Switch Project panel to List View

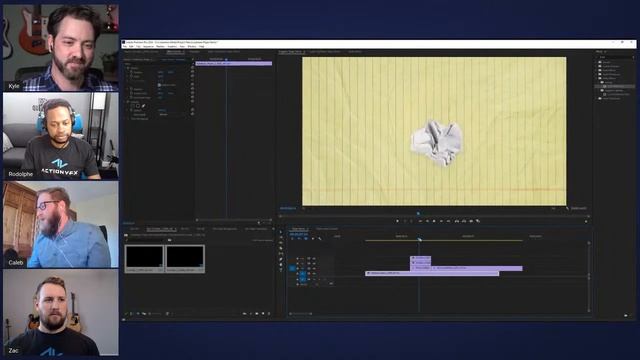click(131, 313)
